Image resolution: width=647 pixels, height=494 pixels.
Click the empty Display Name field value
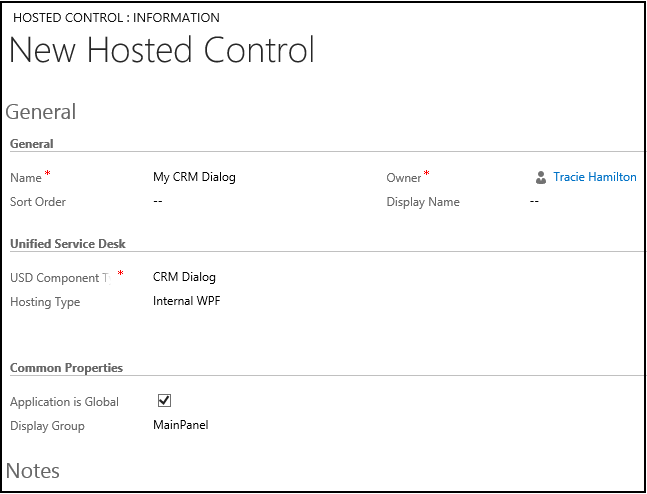(534, 201)
